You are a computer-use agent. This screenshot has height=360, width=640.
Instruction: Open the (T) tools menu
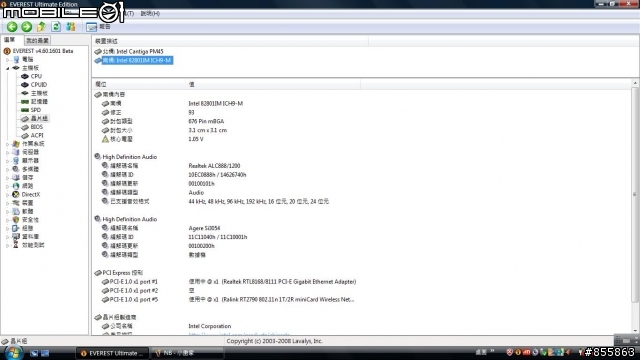(129, 13)
